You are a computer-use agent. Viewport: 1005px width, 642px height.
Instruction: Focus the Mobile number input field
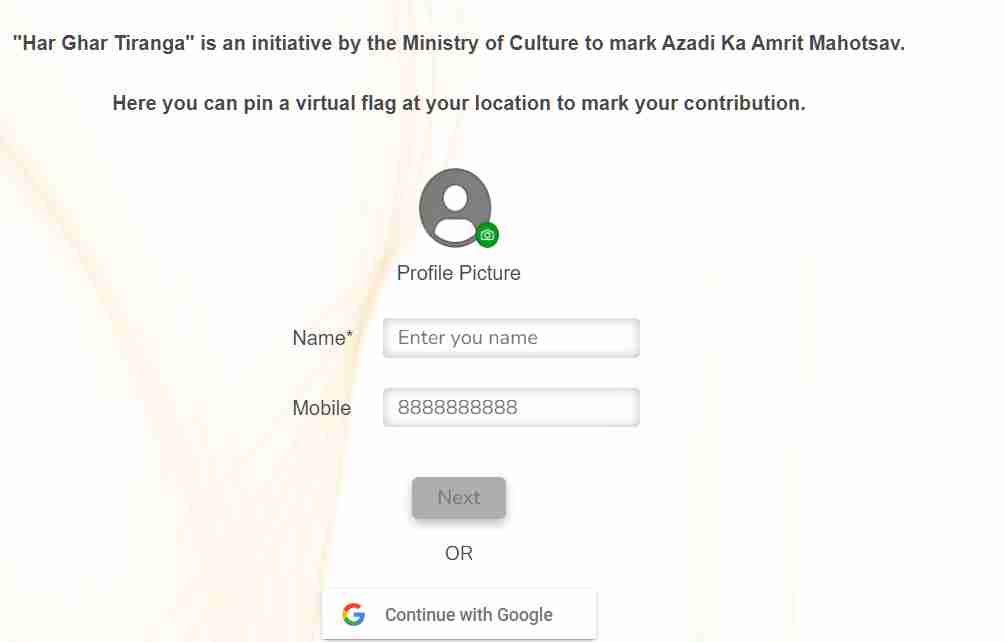point(511,407)
